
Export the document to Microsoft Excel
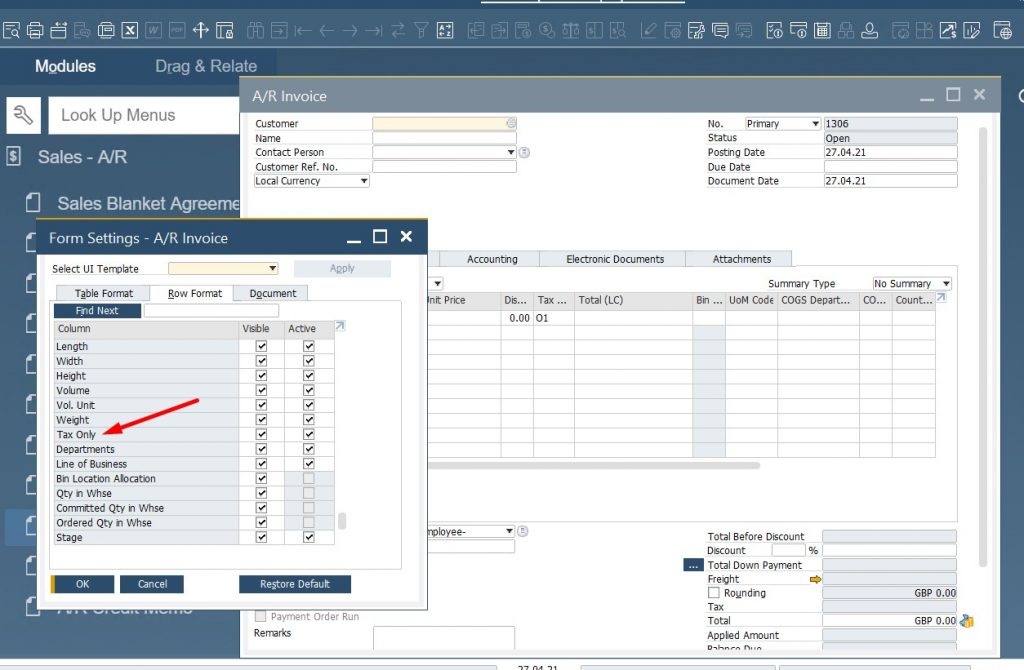130,30
